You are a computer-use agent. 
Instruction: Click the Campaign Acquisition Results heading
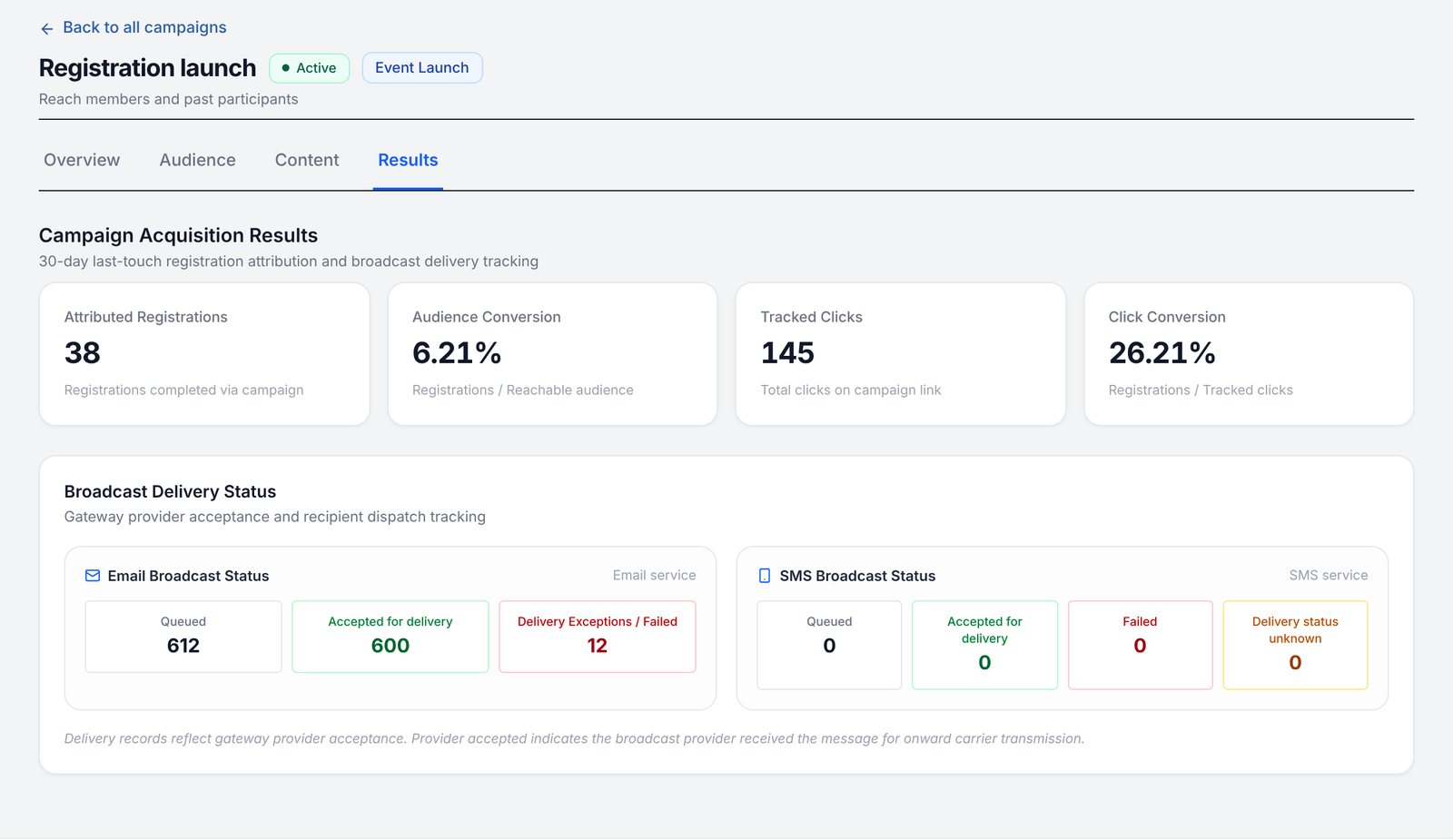click(178, 235)
